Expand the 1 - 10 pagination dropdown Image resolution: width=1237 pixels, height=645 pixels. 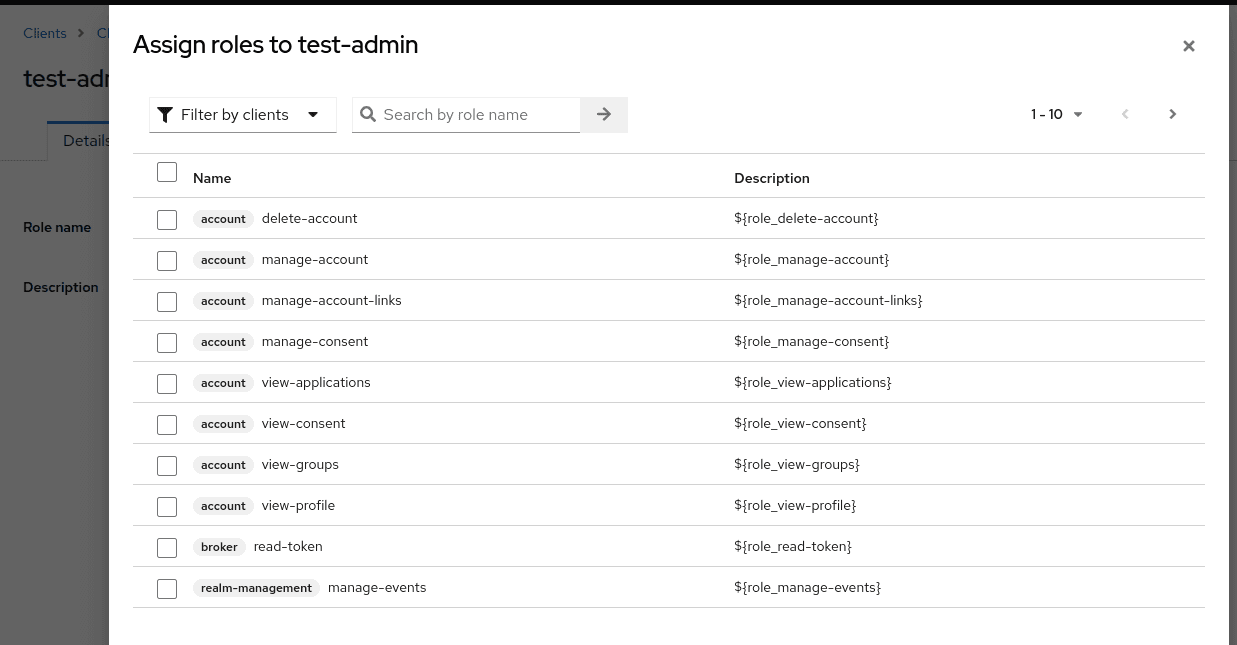click(x=1057, y=115)
